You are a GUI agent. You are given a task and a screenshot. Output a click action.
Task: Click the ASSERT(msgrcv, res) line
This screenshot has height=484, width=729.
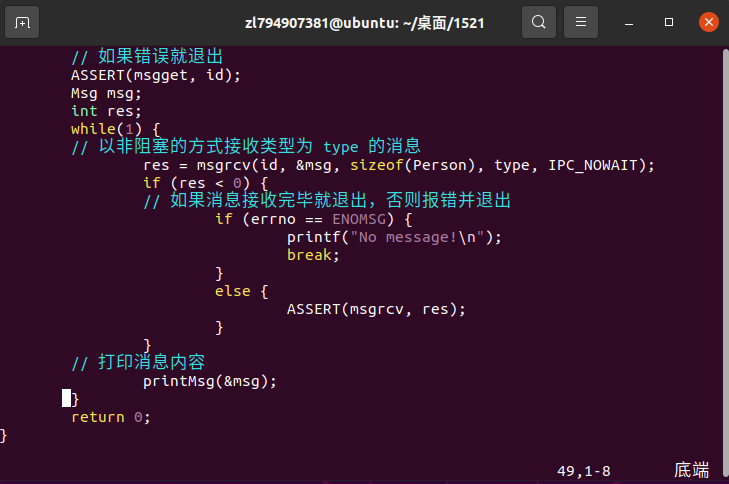[x=376, y=309]
